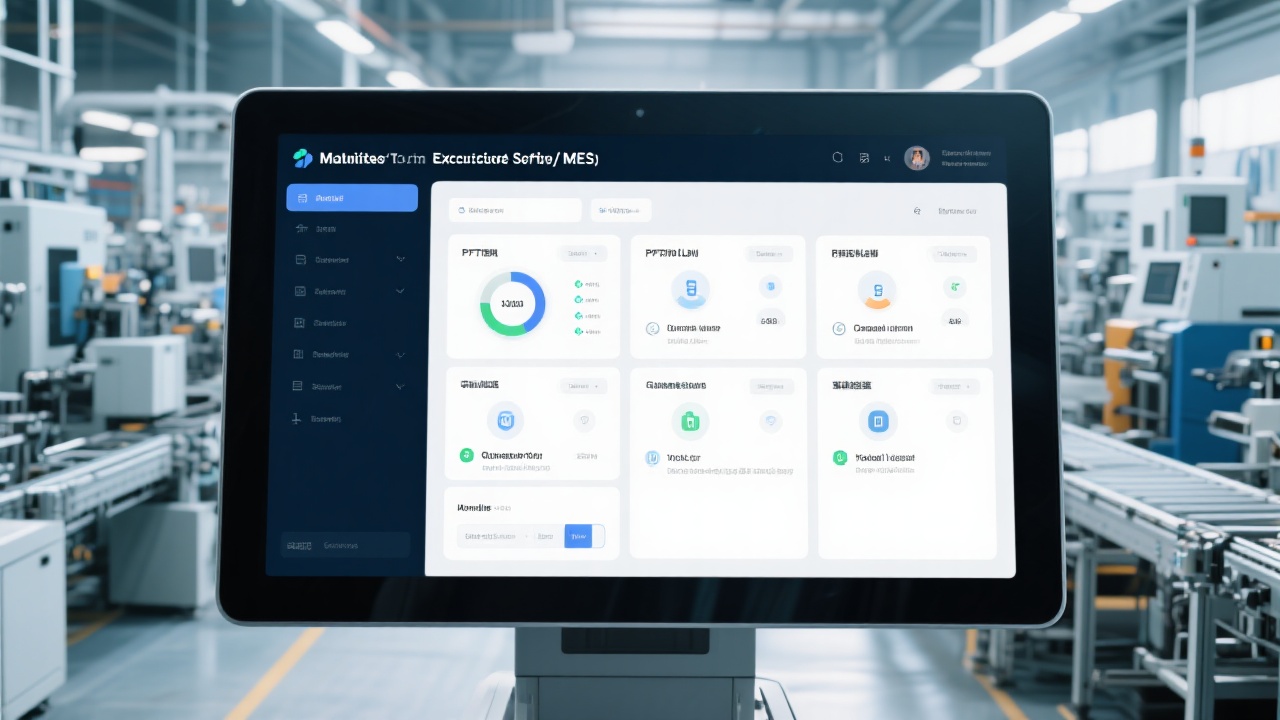The width and height of the screenshot is (1280, 720).
Task: Select the highlighted blue sidebar menu item
Action: coord(352,198)
